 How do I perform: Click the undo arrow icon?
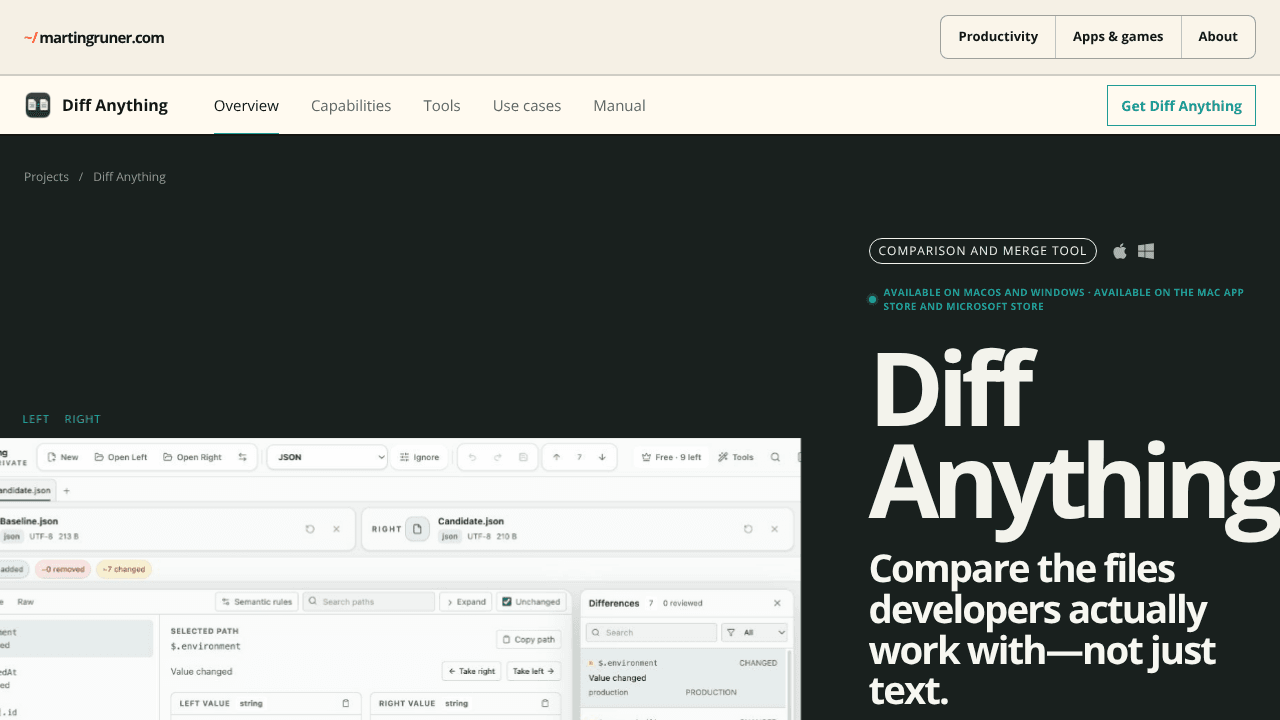472,457
